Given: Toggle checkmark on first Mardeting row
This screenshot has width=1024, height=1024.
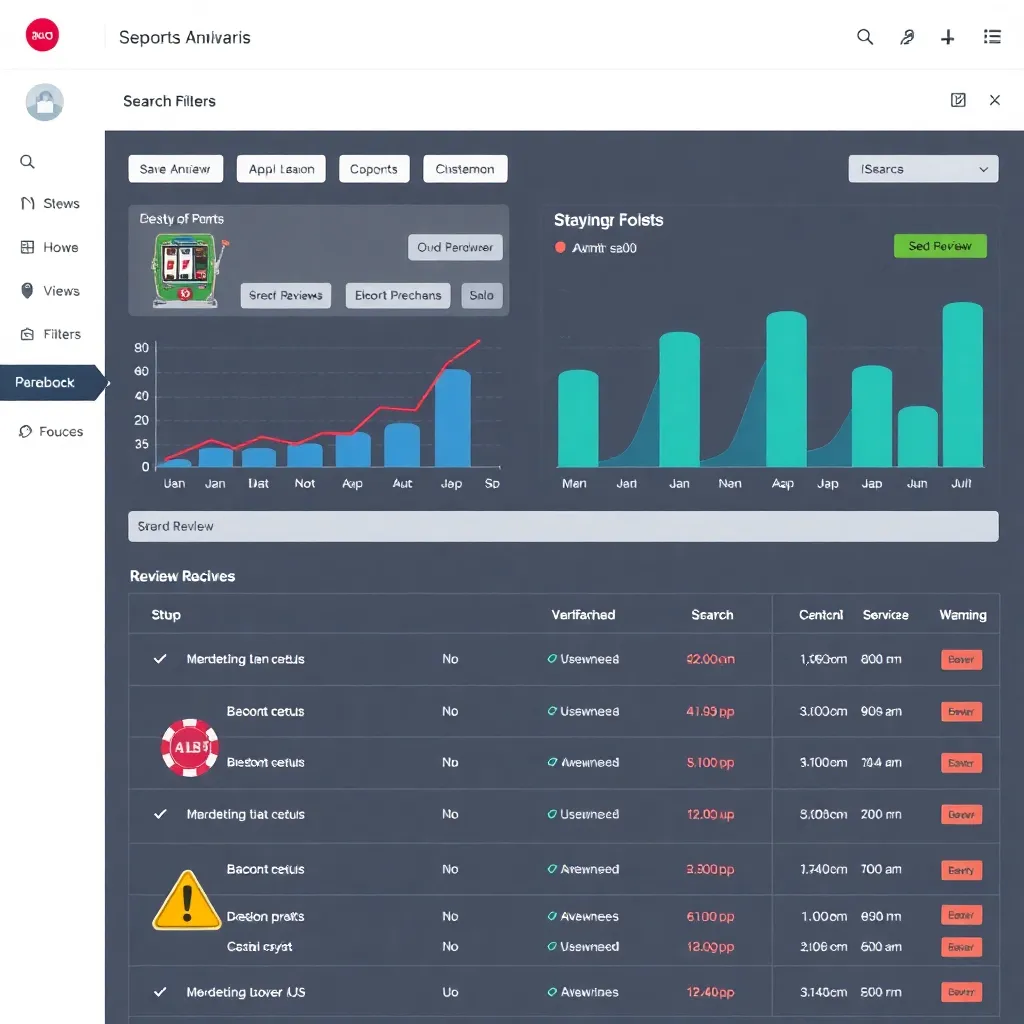Looking at the screenshot, I should click(160, 659).
